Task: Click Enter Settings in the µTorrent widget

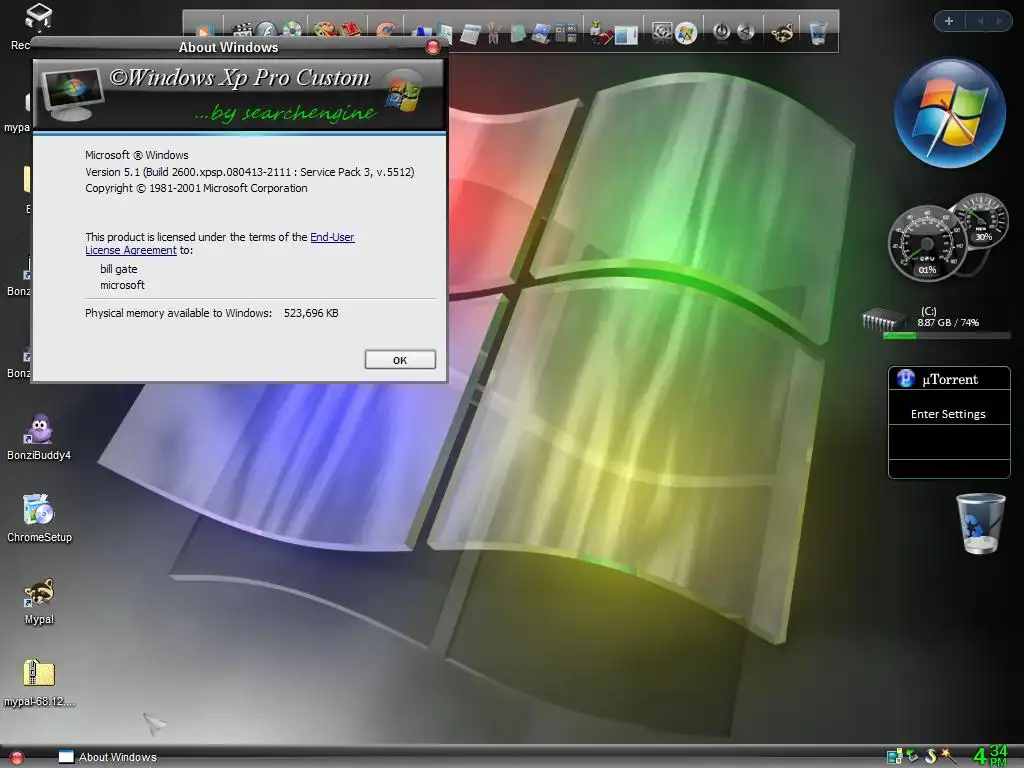Action: (948, 414)
